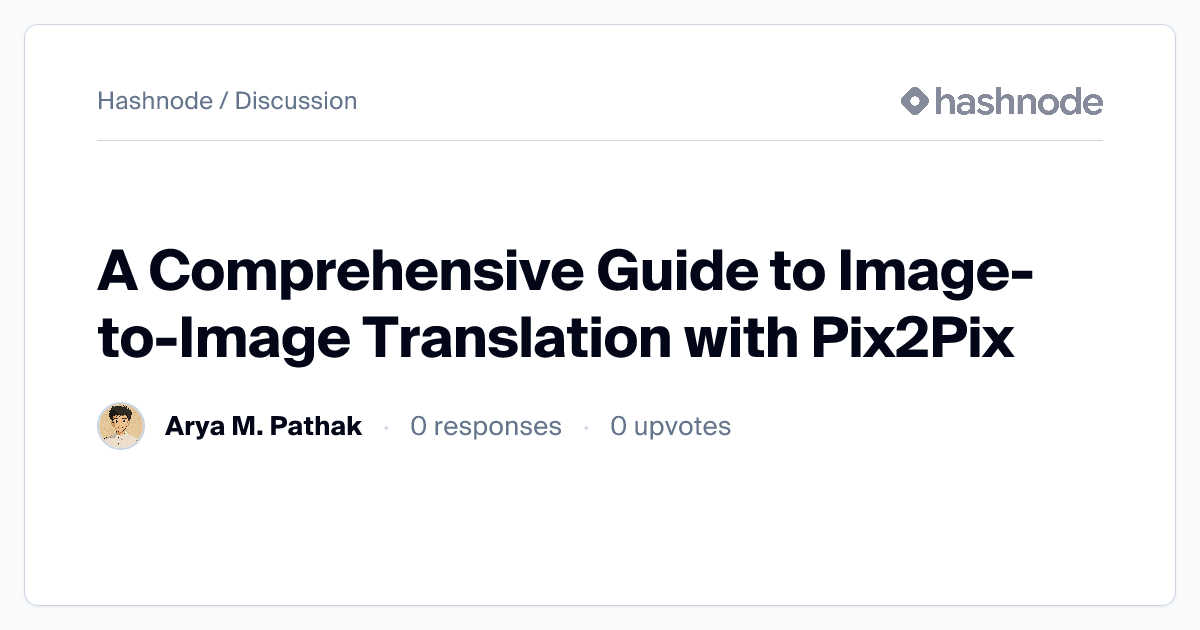
Task: Go to Hashnode in the breadcrumb
Action: pos(154,101)
